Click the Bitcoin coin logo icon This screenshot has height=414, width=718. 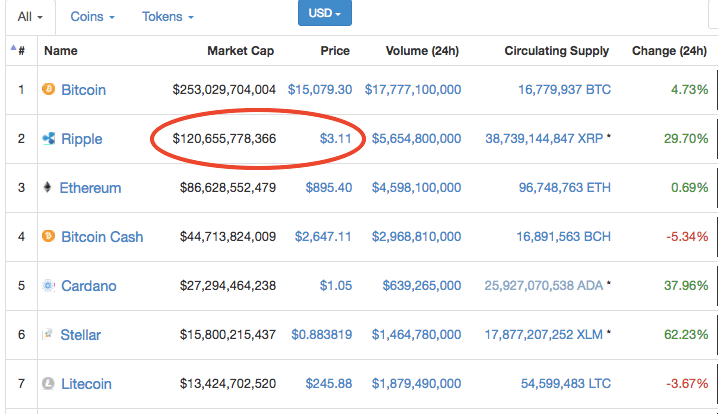tap(47, 90)
